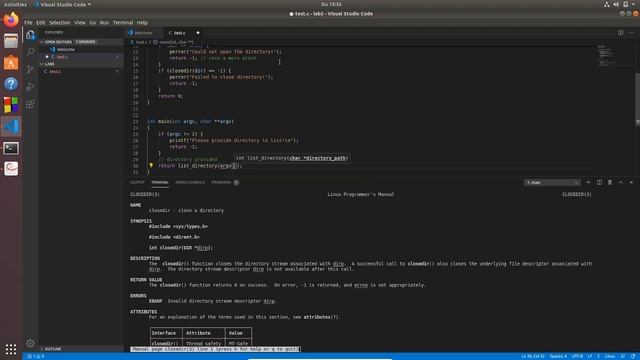Open the Run and Debug view
The width and height of the screenshot is (640, 360).
pyautogui.click(x=30, y=87)
